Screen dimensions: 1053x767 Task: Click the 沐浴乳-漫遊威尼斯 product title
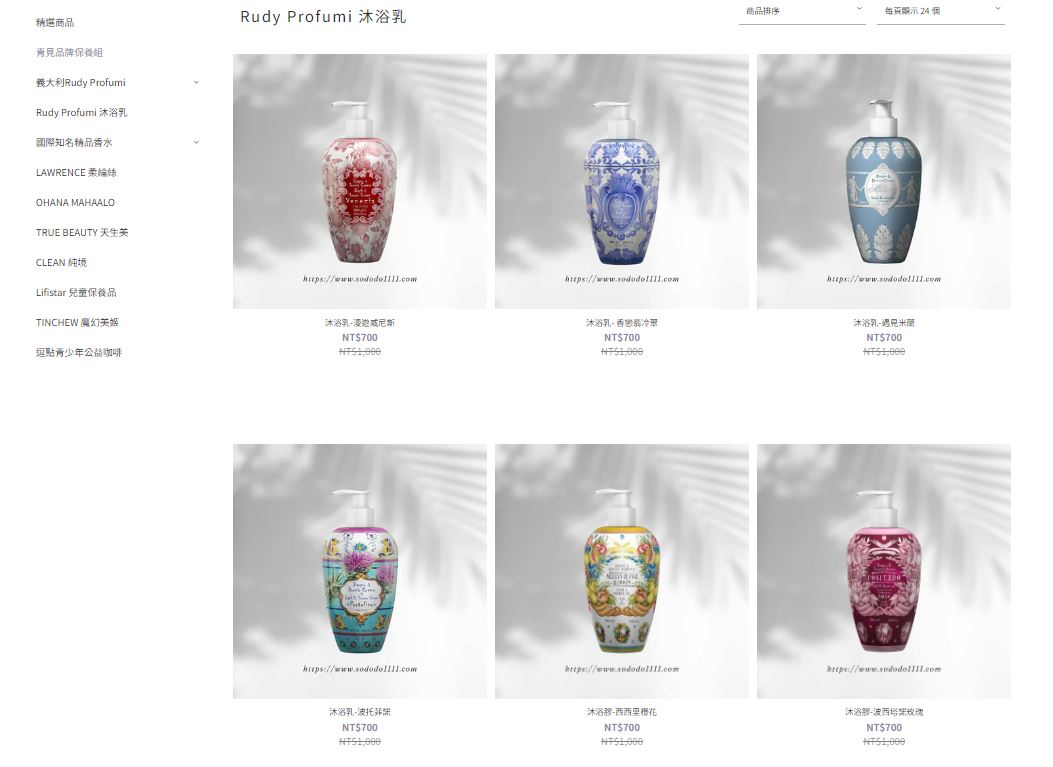tap(360, 323)
